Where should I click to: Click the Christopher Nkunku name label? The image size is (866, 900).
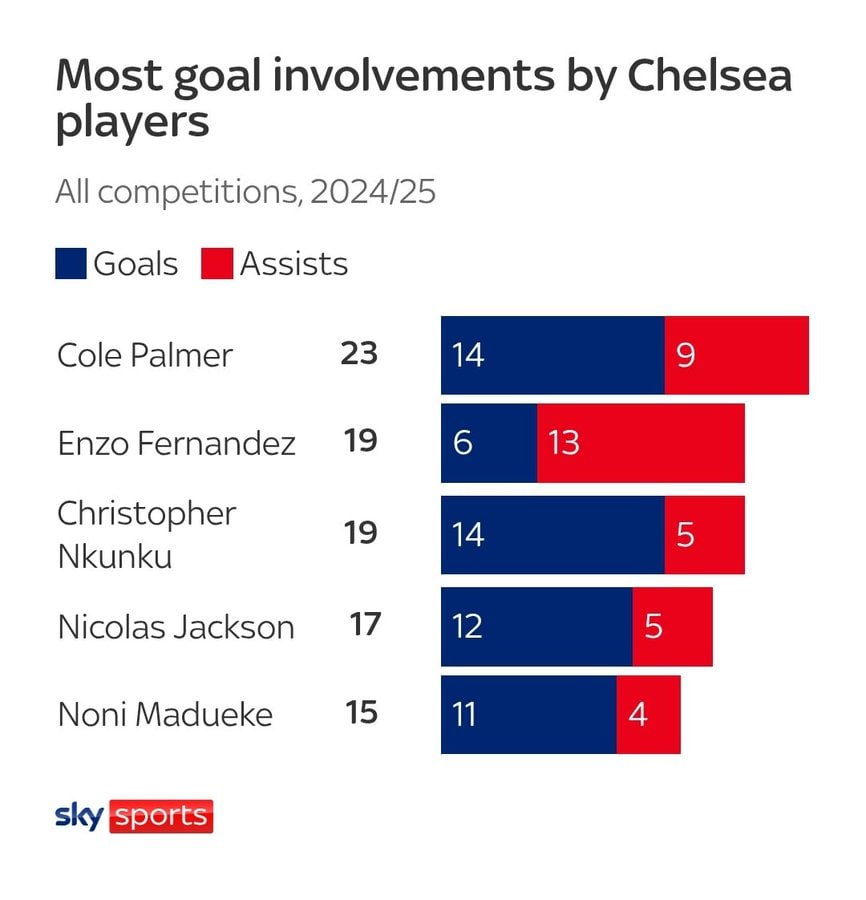(147, 534)
